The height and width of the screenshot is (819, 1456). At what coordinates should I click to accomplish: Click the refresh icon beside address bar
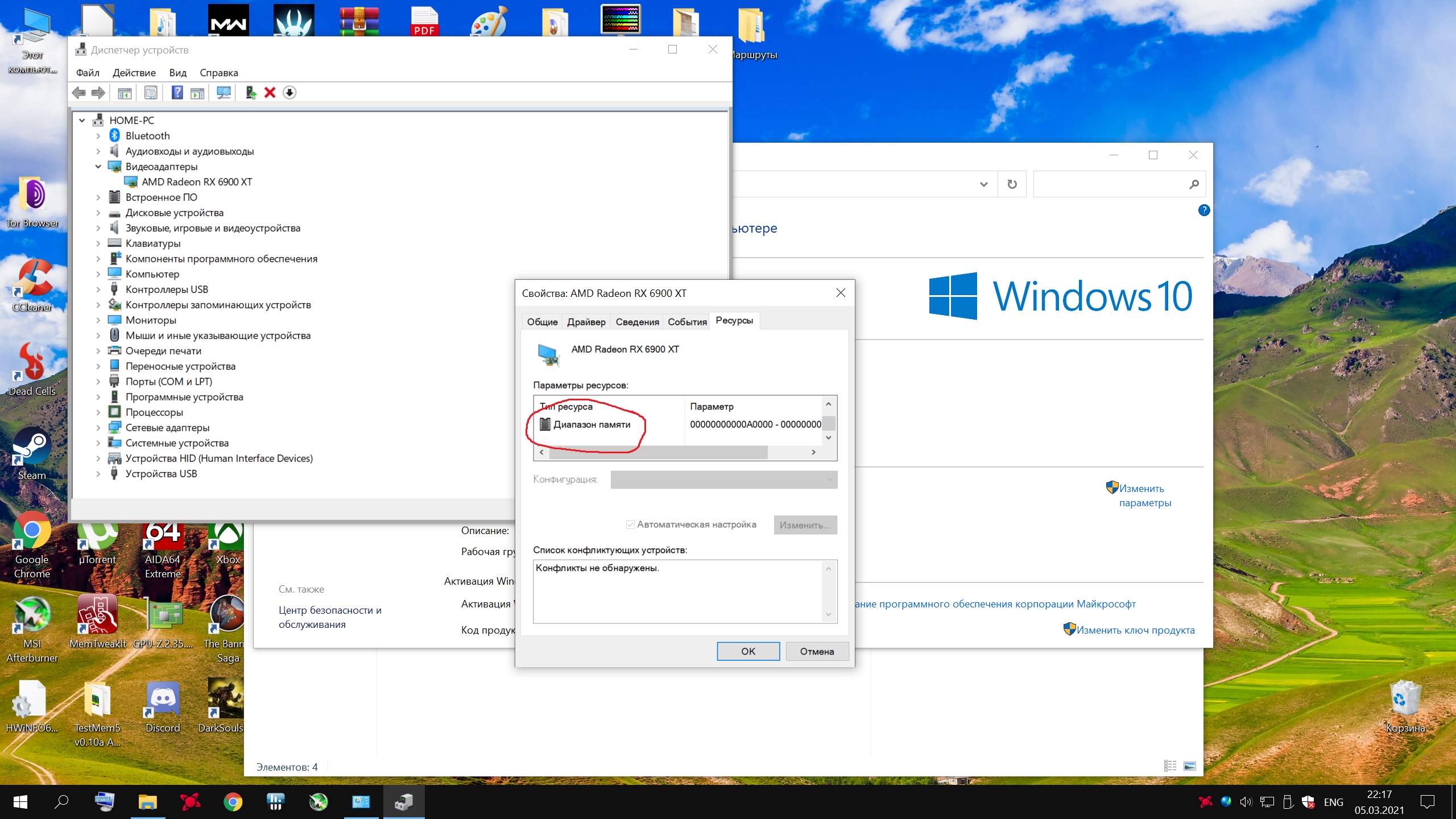point(1012,184)
